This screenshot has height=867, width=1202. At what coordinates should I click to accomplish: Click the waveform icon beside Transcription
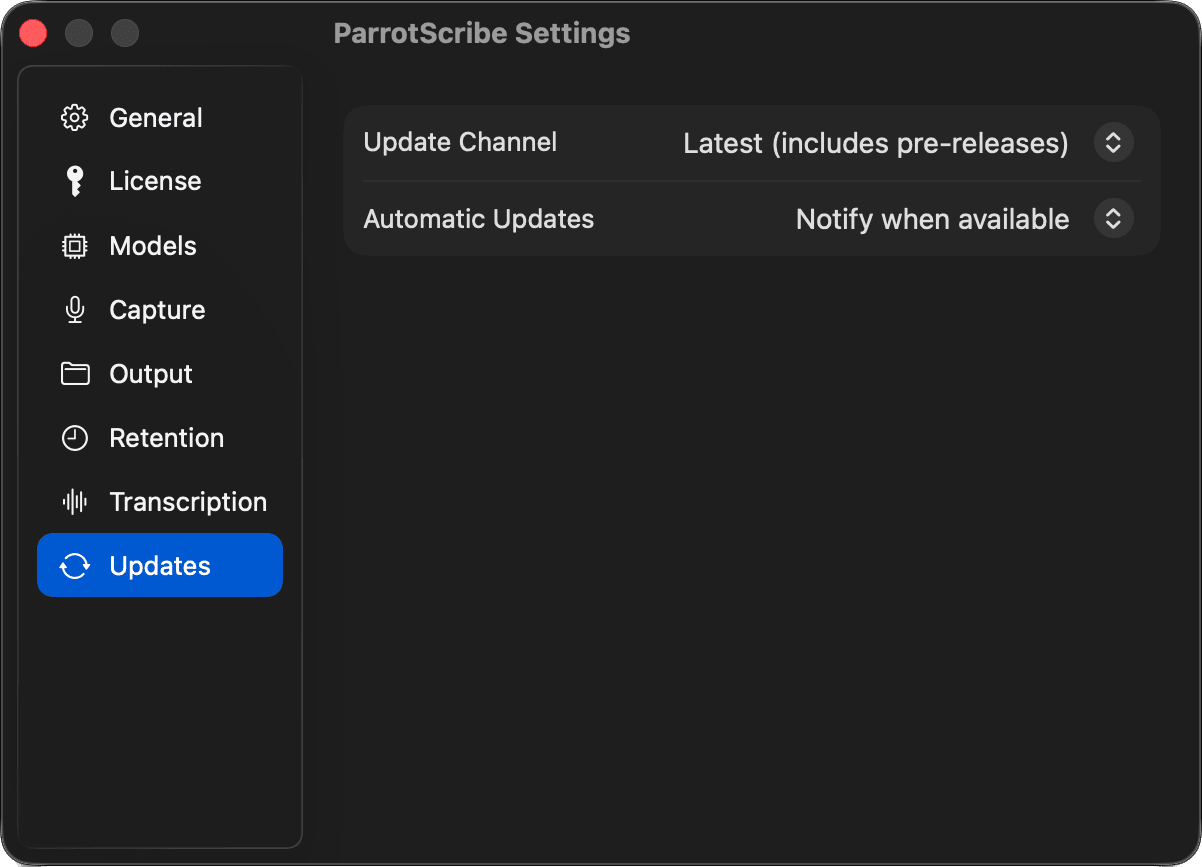click(x=75, y=502)
